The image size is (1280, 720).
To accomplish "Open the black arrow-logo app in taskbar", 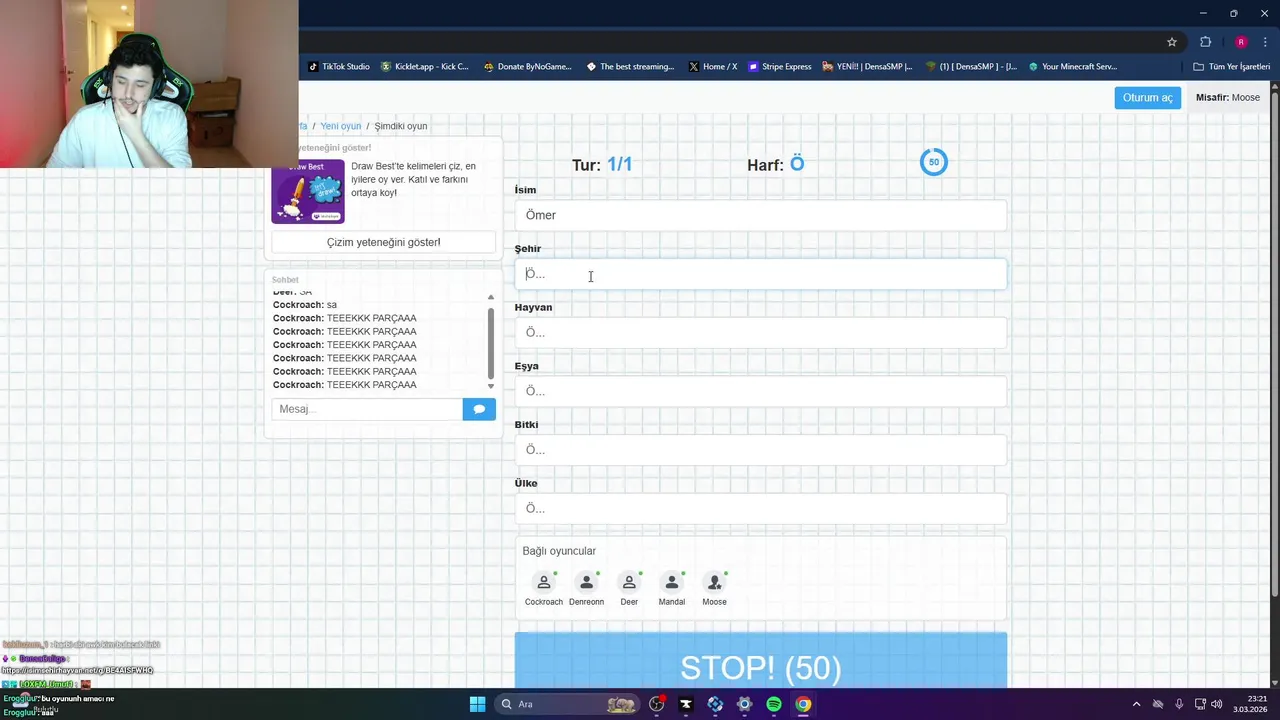I will pyautogui.click(x=686, y=704).
